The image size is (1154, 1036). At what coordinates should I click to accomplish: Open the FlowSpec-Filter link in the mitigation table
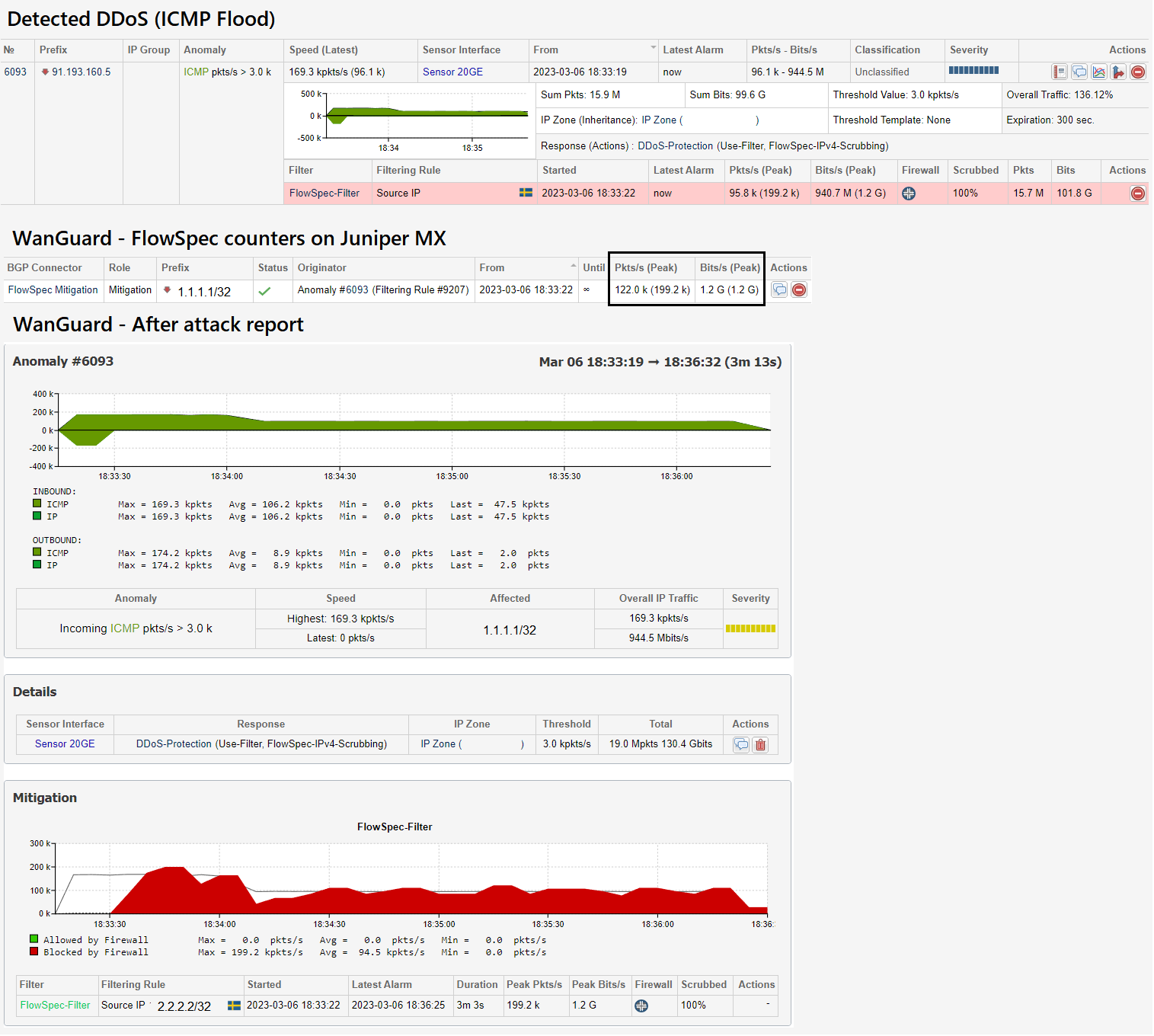point(56,1005)
